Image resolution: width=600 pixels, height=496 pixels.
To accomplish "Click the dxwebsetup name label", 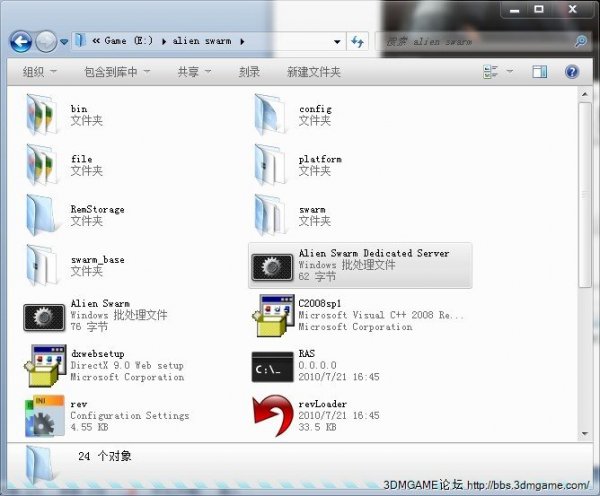I will tap(98, 354).
